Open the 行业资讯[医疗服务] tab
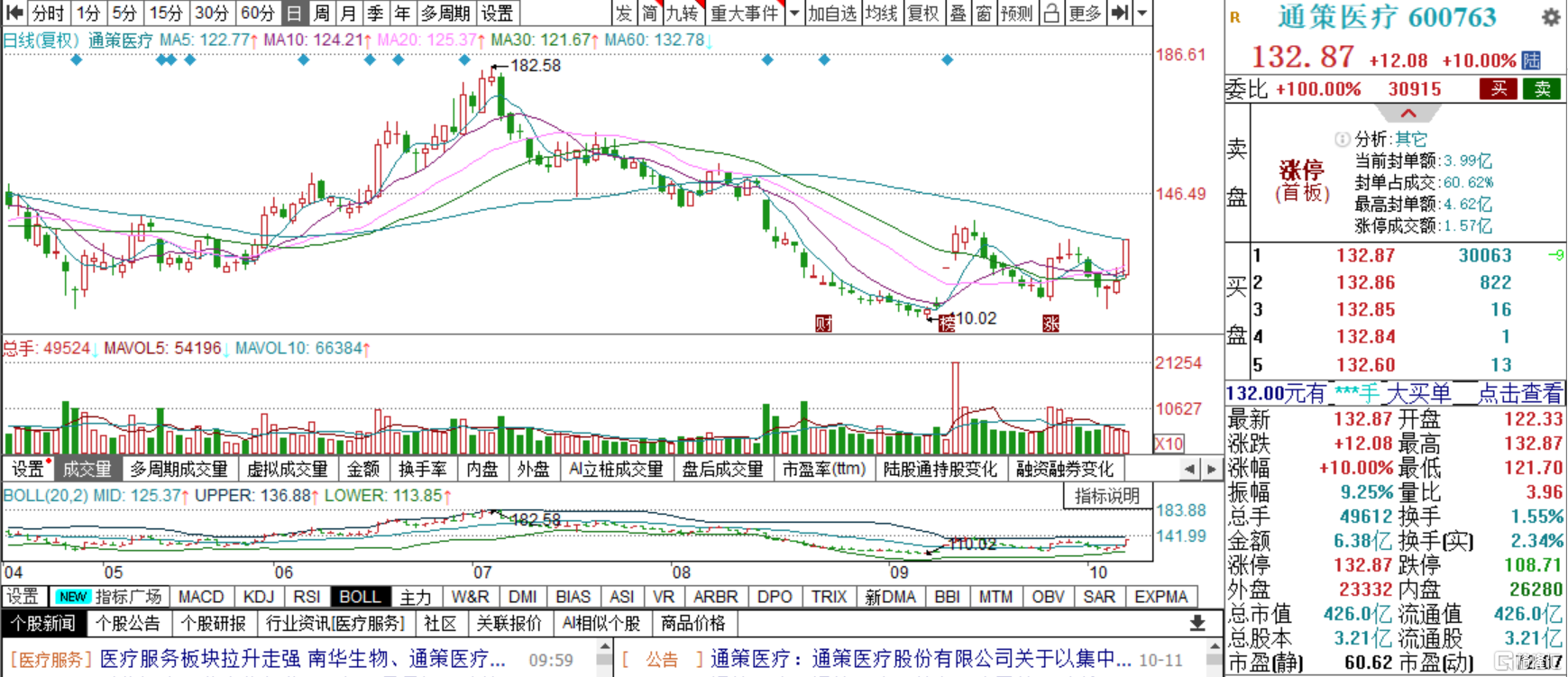The image size is (1568, 677). pyautogui.click(x=335, y=623)
